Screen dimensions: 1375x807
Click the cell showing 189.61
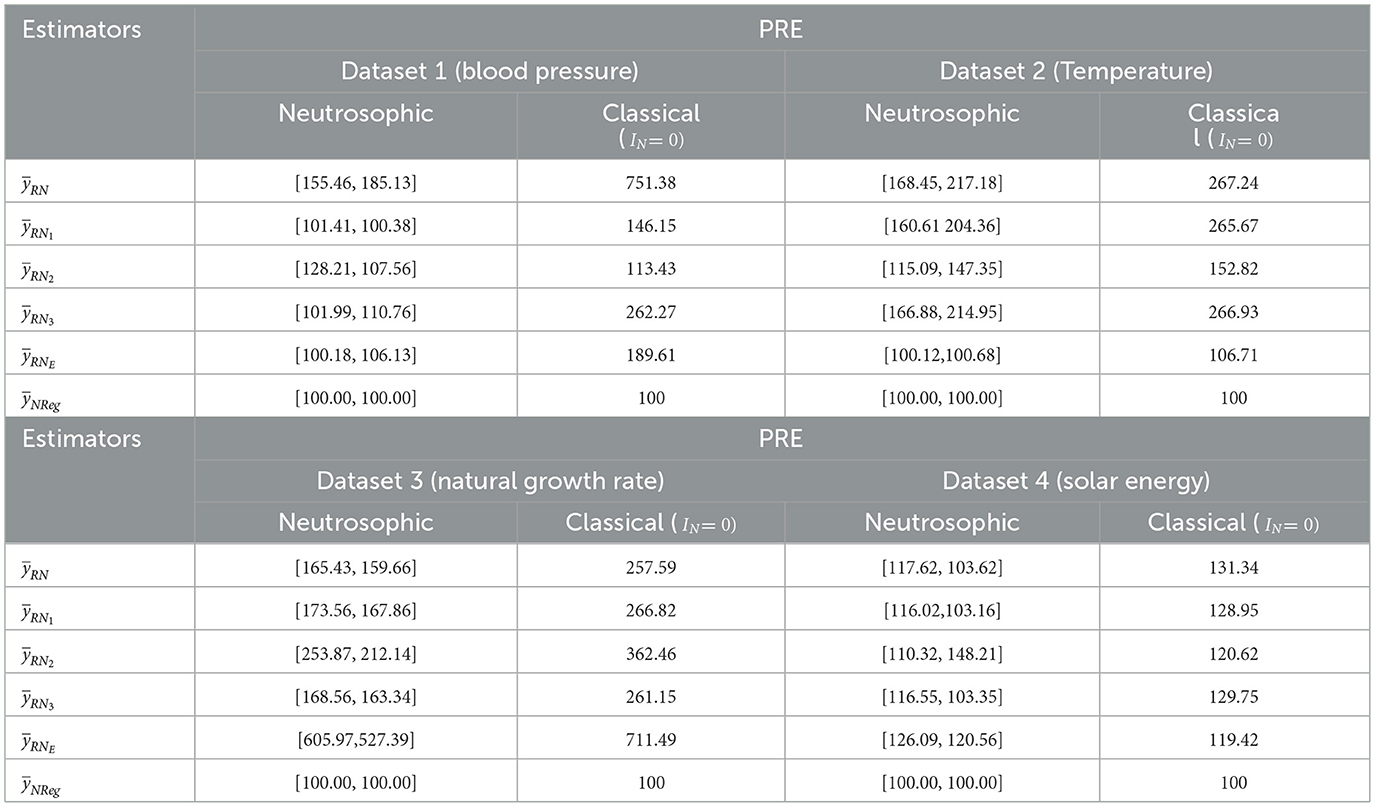click(650, 355)
